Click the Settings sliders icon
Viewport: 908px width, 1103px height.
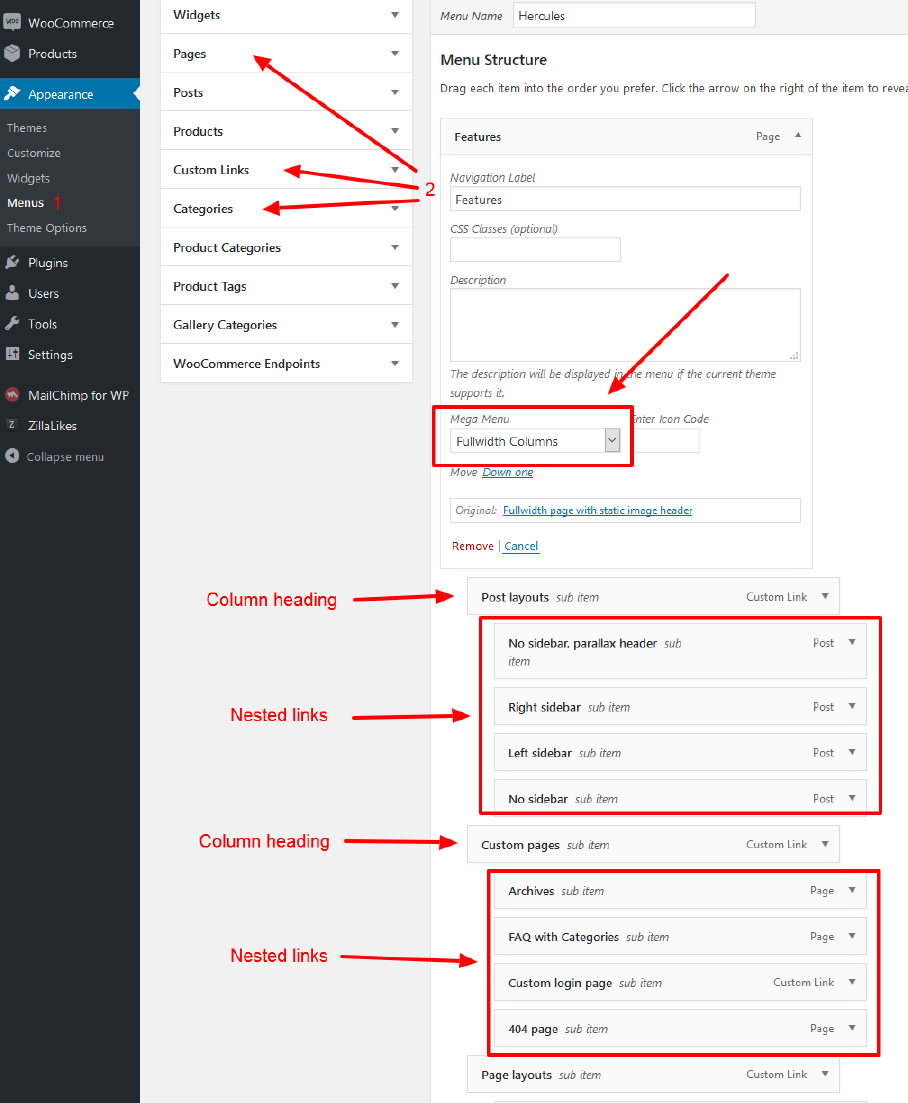coord(12,354)
